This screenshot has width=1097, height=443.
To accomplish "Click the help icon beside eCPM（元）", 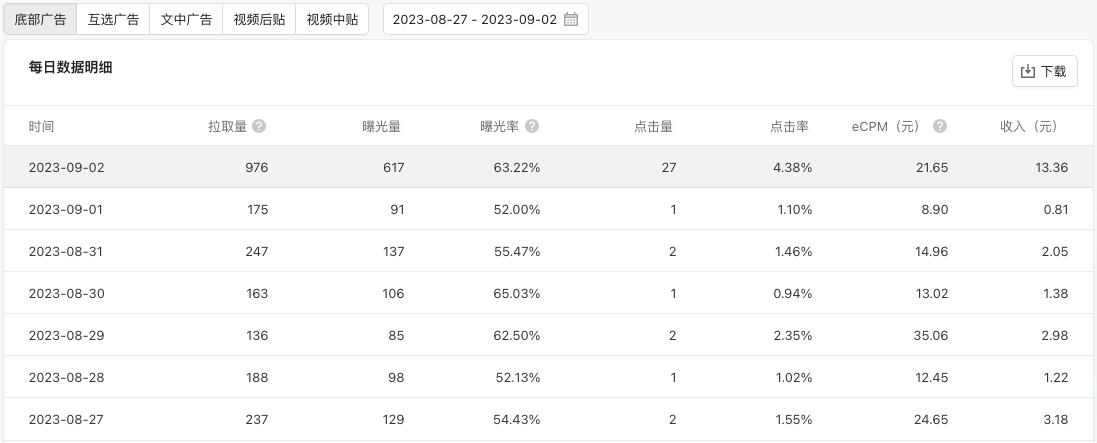I will point(940,126).
